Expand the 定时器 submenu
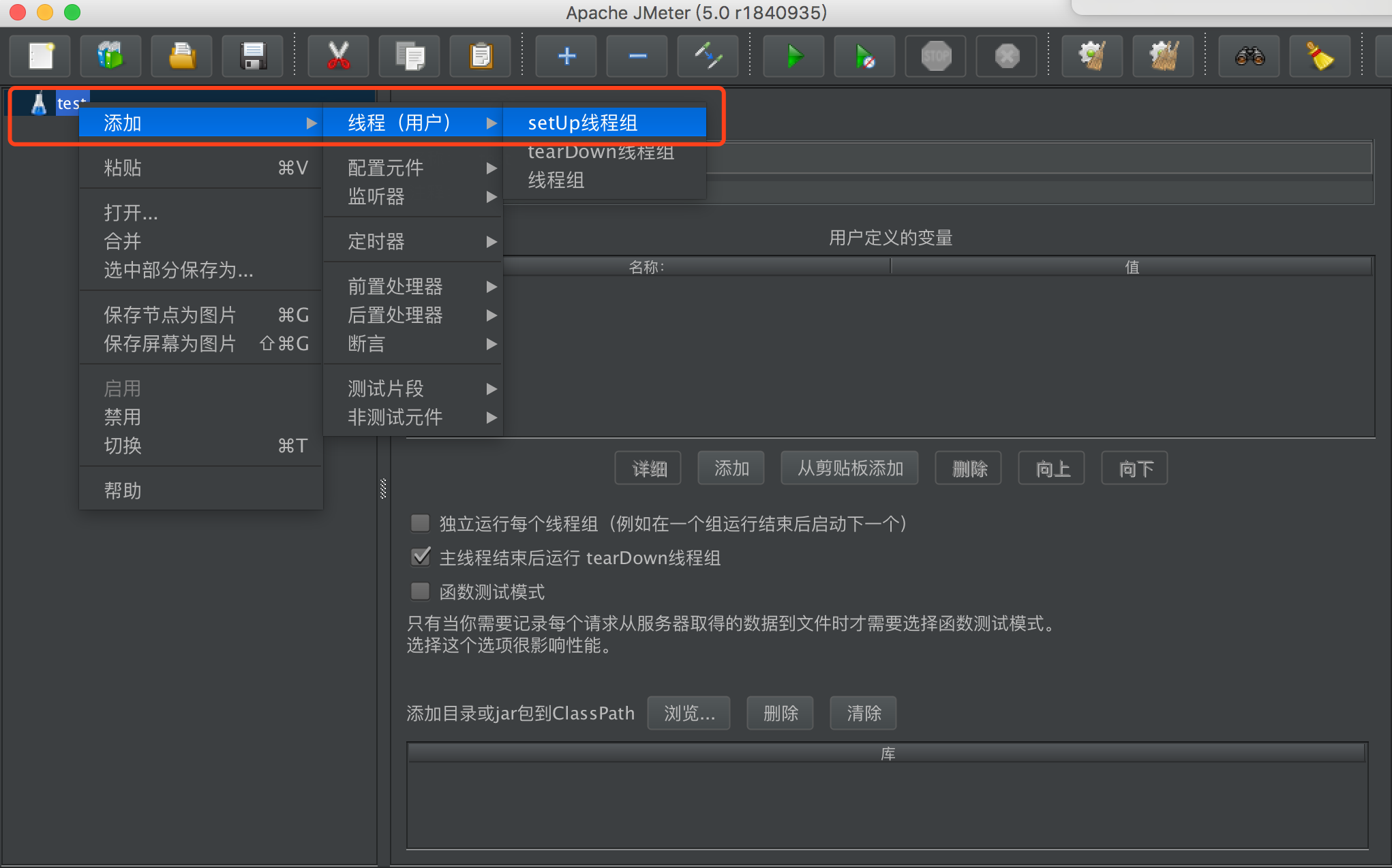 413,241
